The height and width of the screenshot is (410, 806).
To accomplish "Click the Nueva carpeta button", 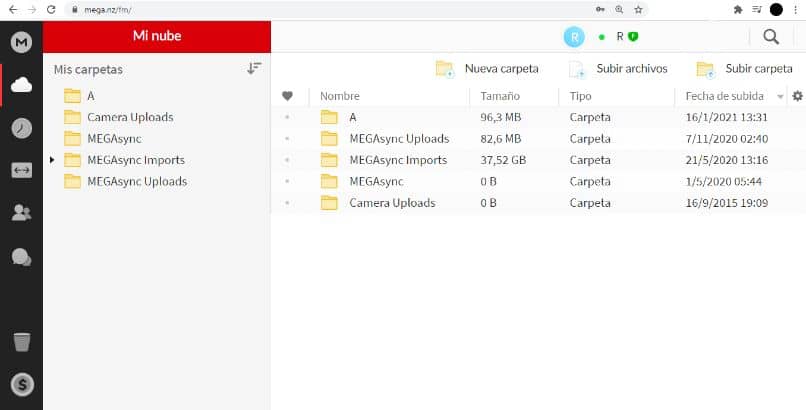I will (x=487, y=69).
